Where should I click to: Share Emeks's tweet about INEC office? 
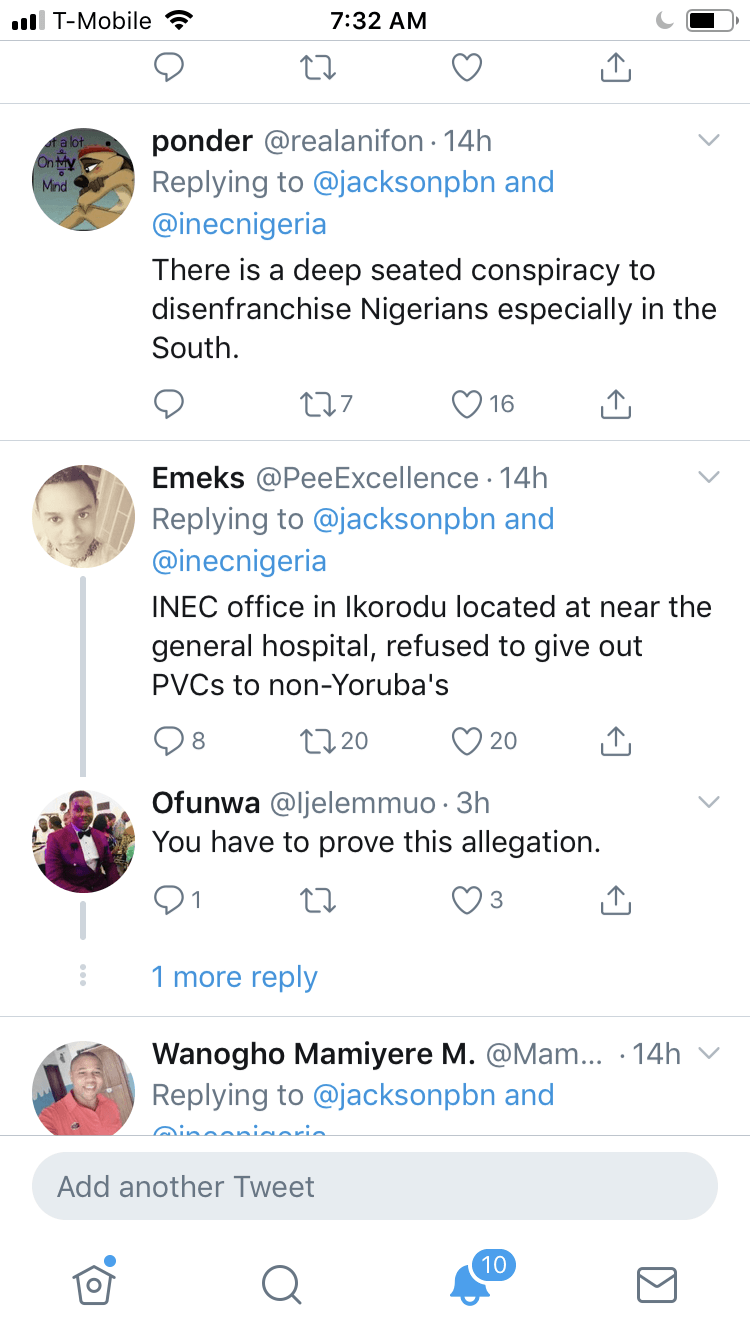point(616,741)
